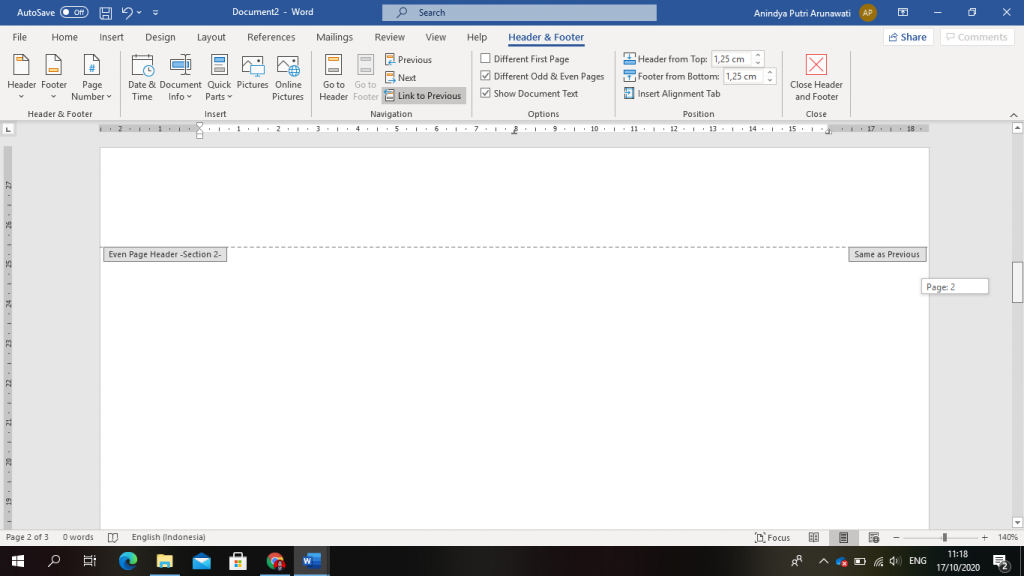
Task: Uncheck Show Document Text
Action: pos(485,93)
